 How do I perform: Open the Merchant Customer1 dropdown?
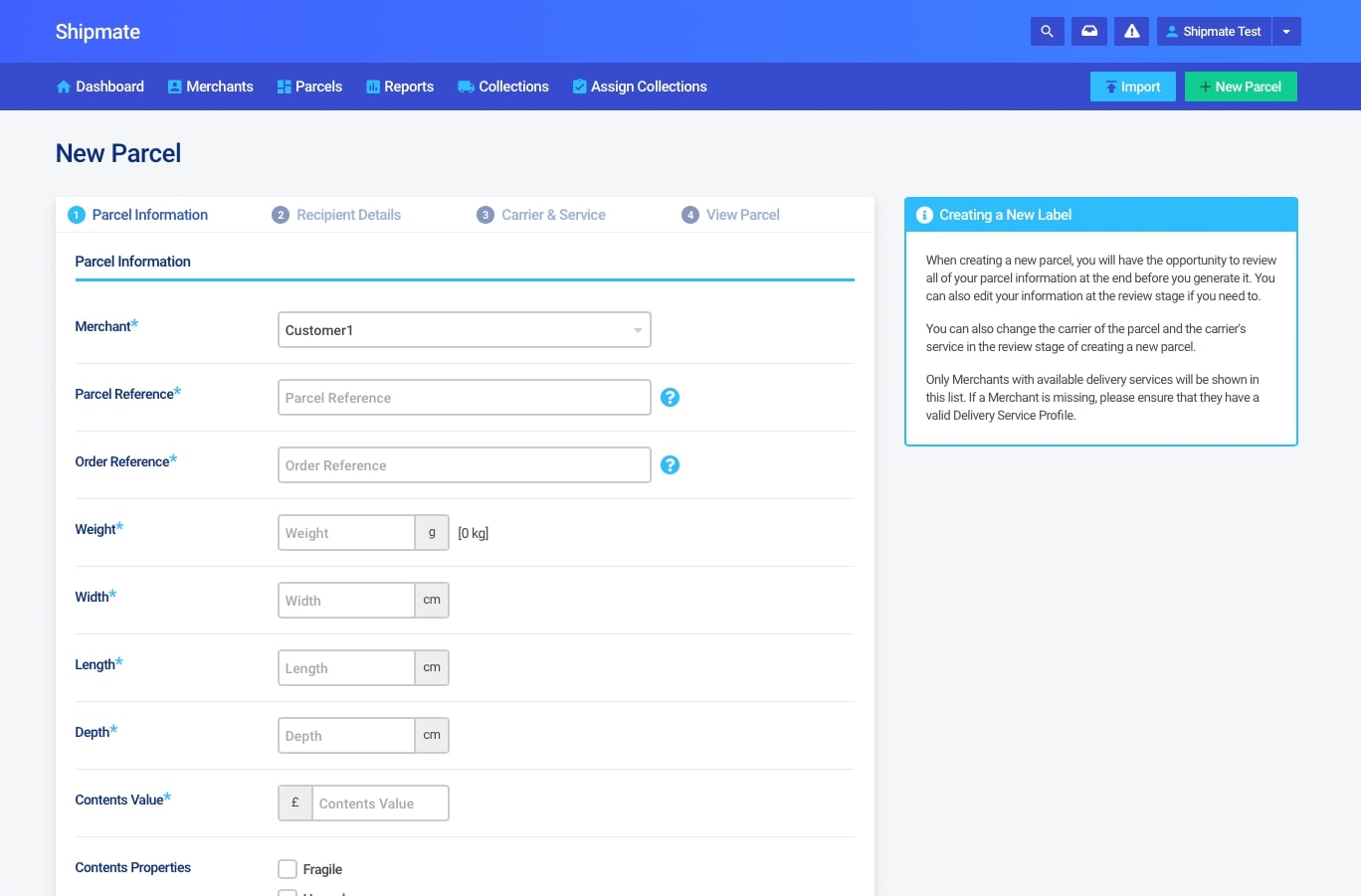pyautogui.click(x=465, y=330)
